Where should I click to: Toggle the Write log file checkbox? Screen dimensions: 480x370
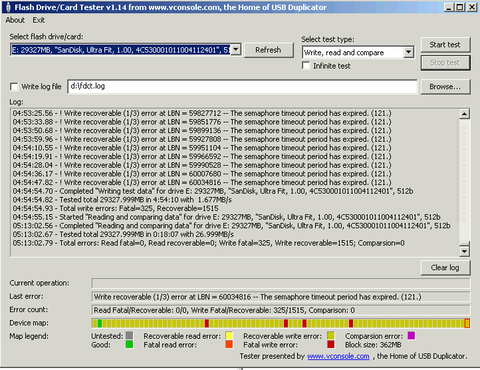click(x=14, y=87)
